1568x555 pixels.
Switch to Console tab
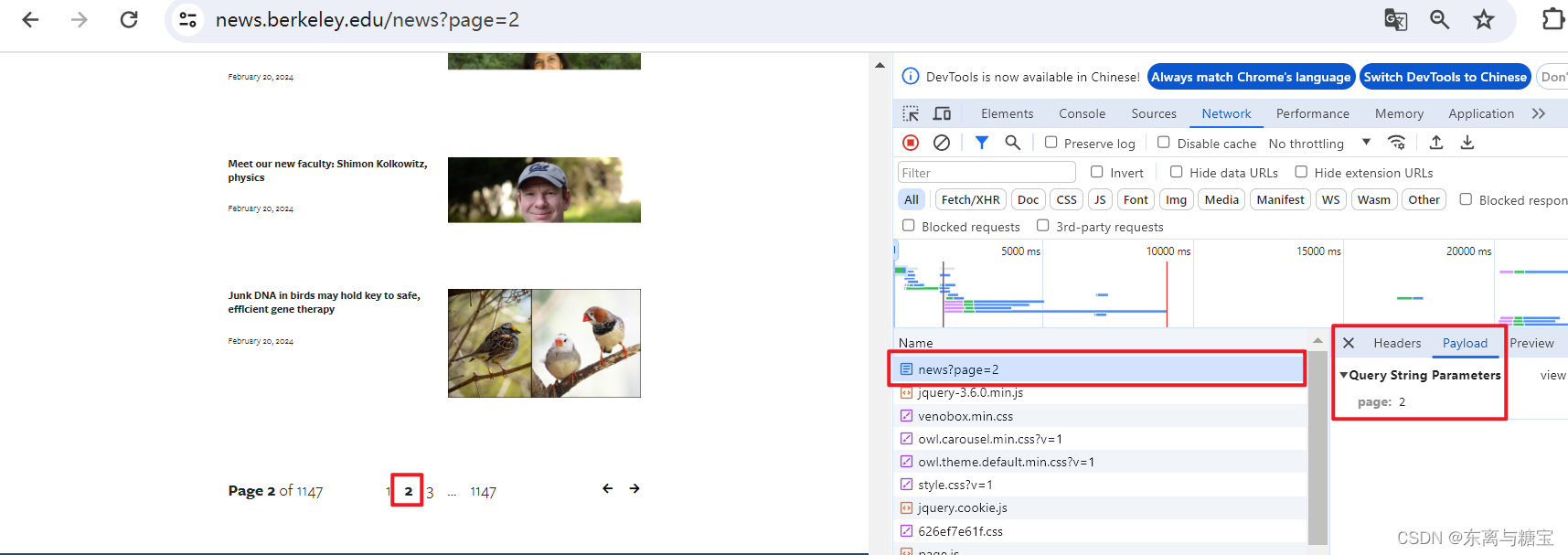(1082, 113)
